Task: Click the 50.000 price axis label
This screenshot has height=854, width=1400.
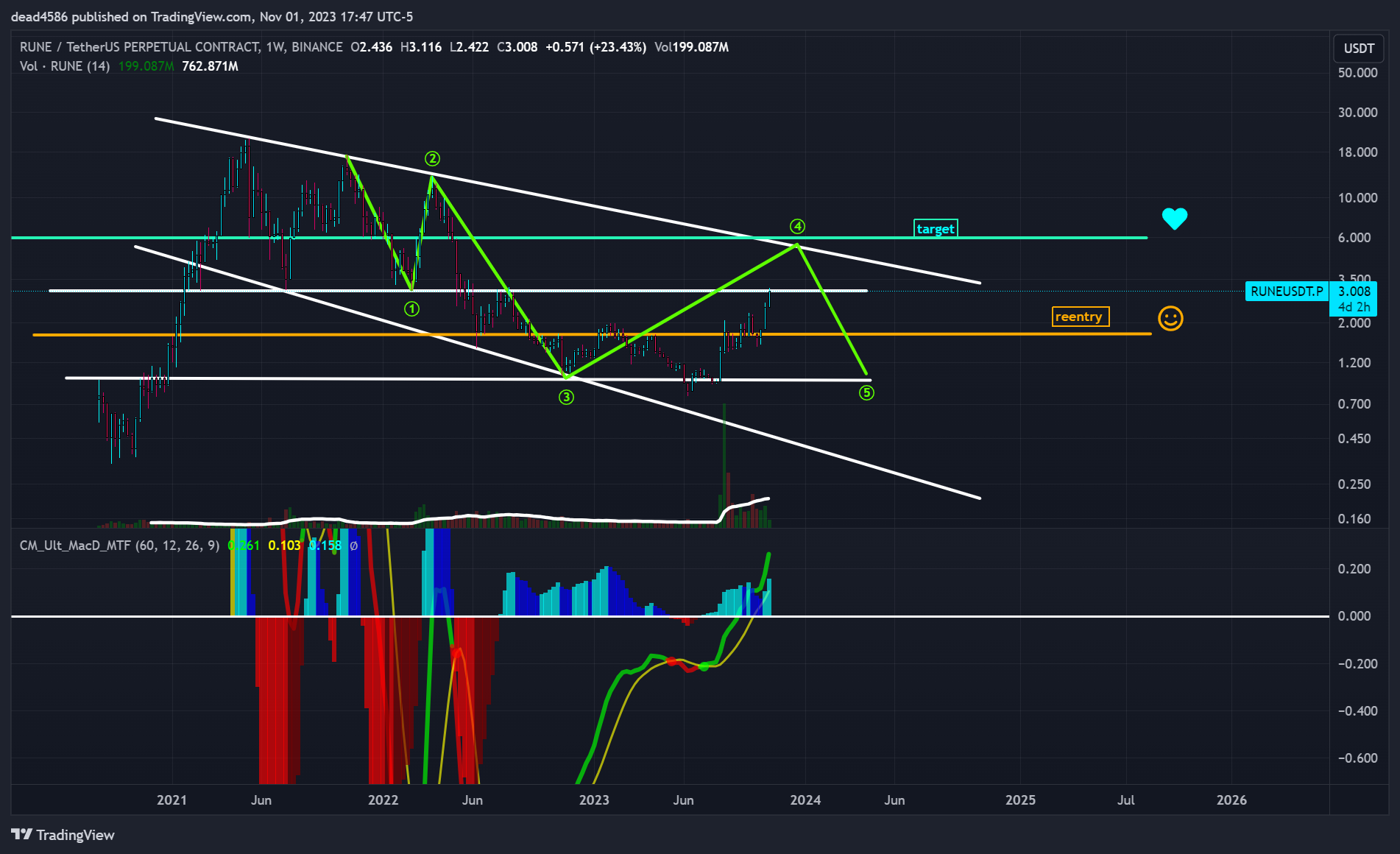Action: [1357, 73]
